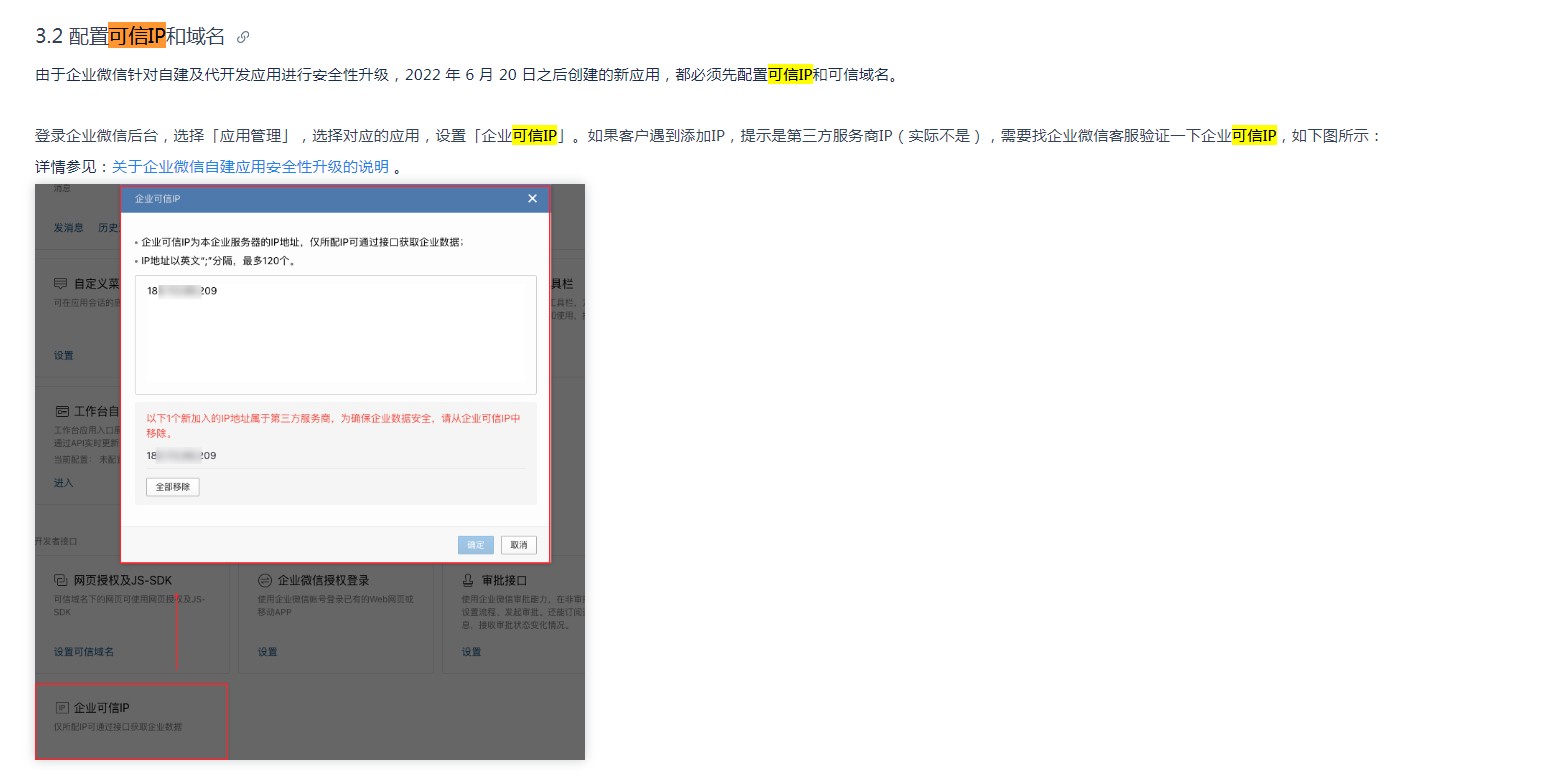Click the paragraph starting 登录企业微信后台
Screen dimensions: 1558x783
(708, 136)
